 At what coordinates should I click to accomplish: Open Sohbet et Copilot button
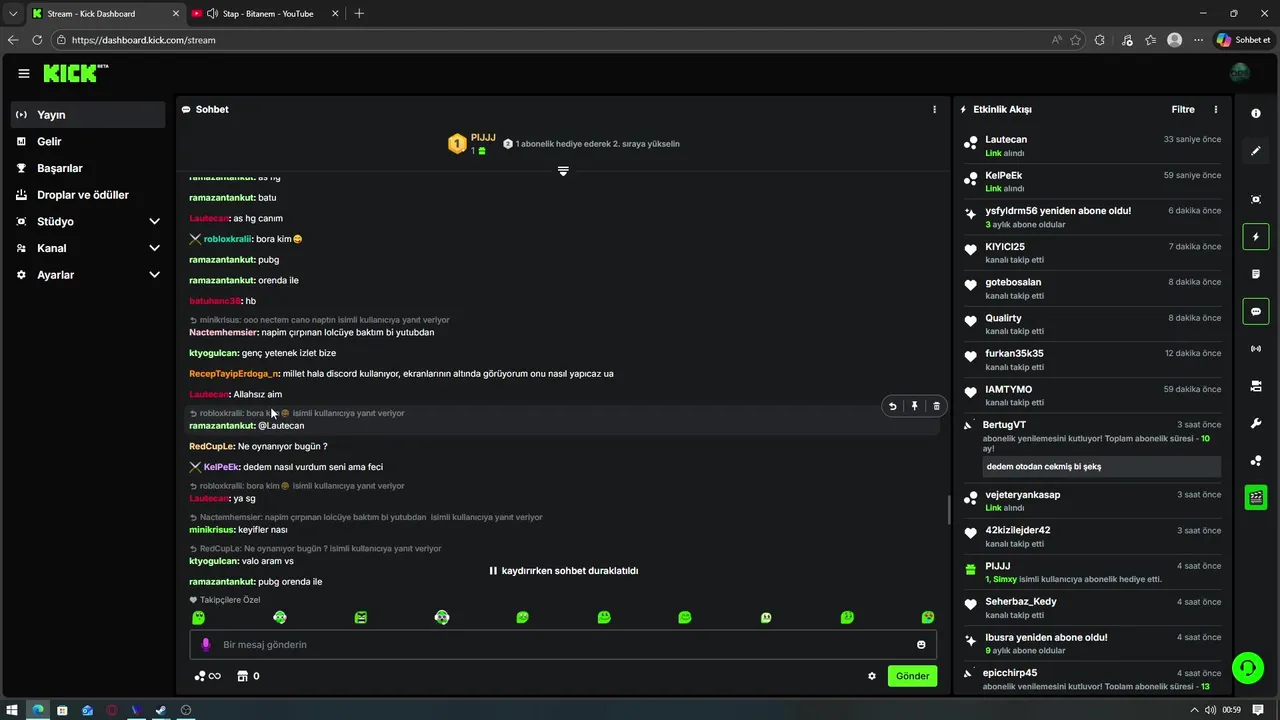click(x=1243, y=40)
